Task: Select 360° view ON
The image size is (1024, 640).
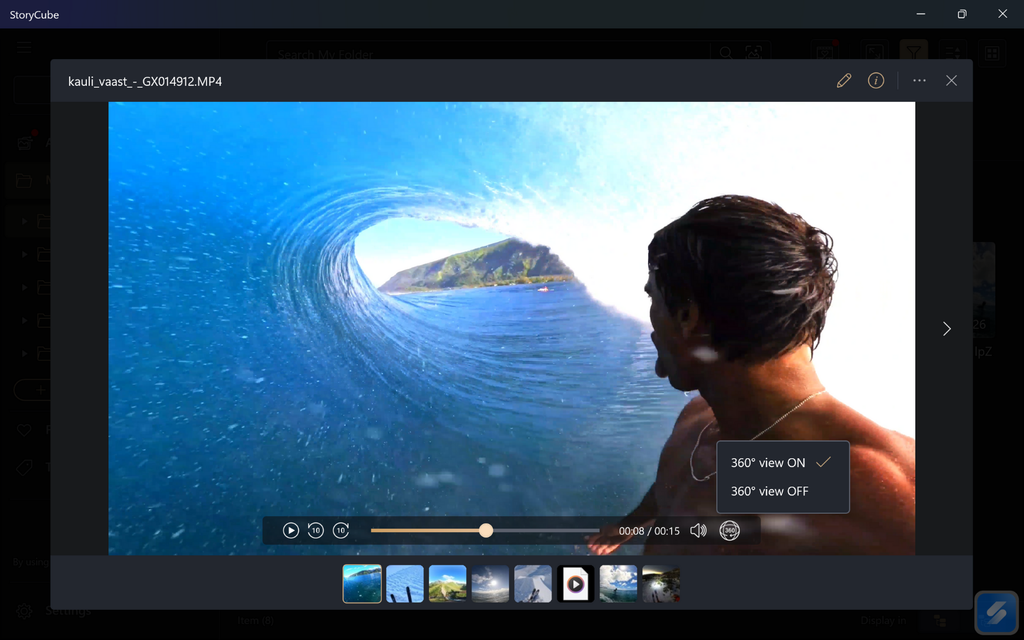Action: [768, 463]
